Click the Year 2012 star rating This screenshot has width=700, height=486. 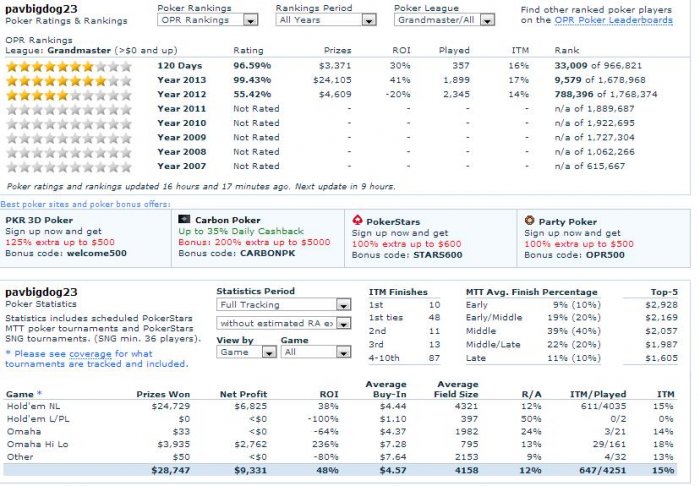click(69, 94)
